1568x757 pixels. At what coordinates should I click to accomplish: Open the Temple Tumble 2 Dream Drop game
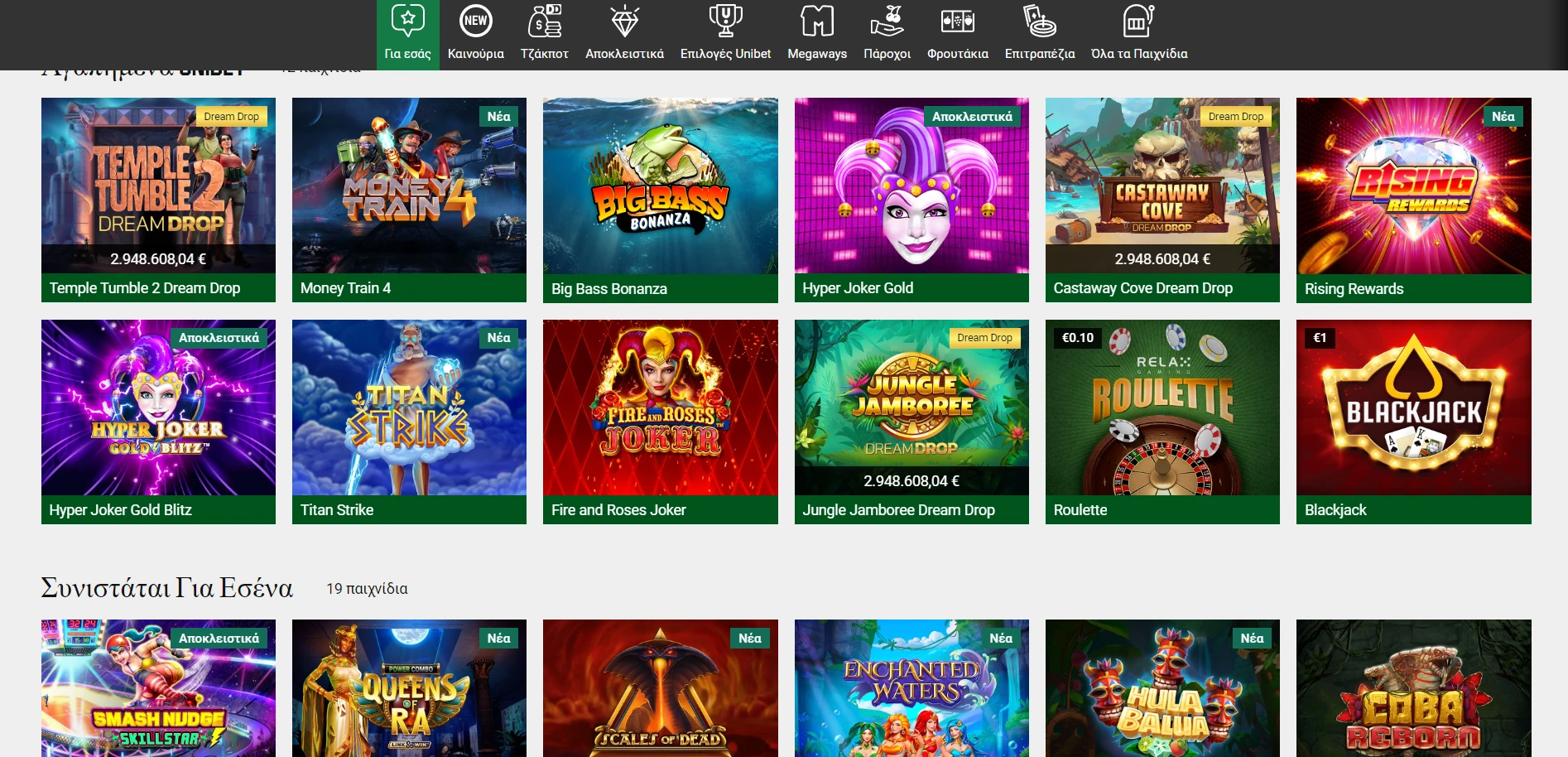click(158, 200)
